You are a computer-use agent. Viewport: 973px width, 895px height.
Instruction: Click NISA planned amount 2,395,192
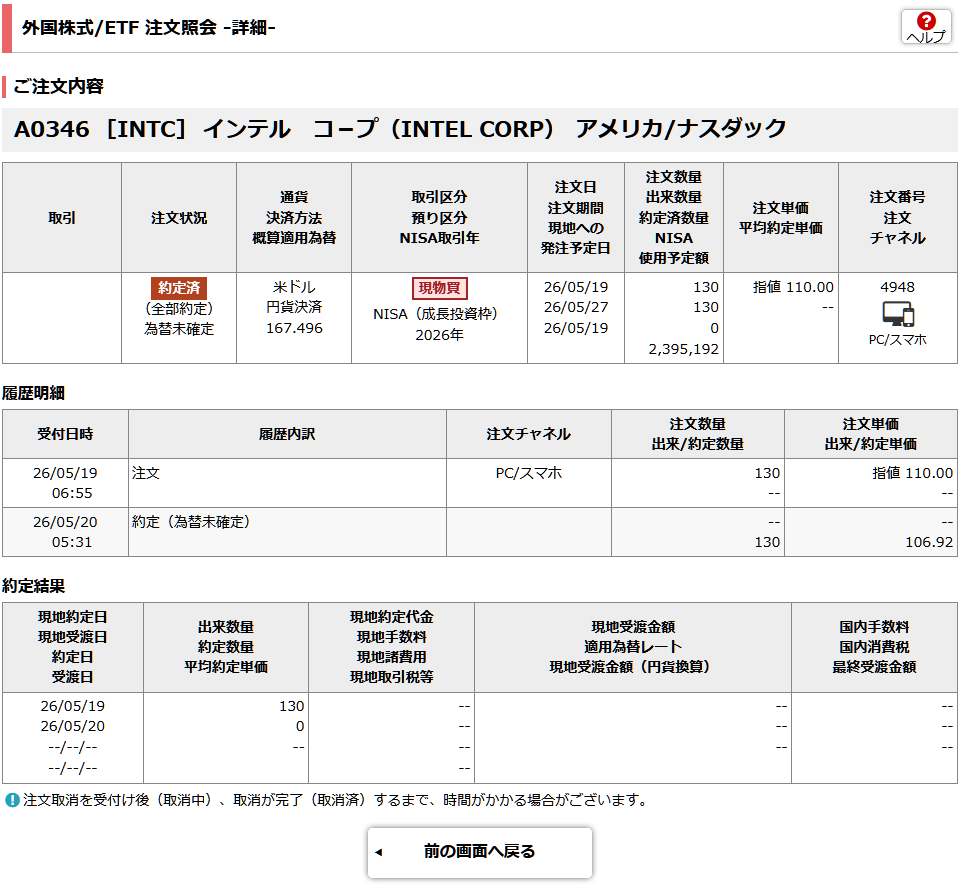(683, 349)
